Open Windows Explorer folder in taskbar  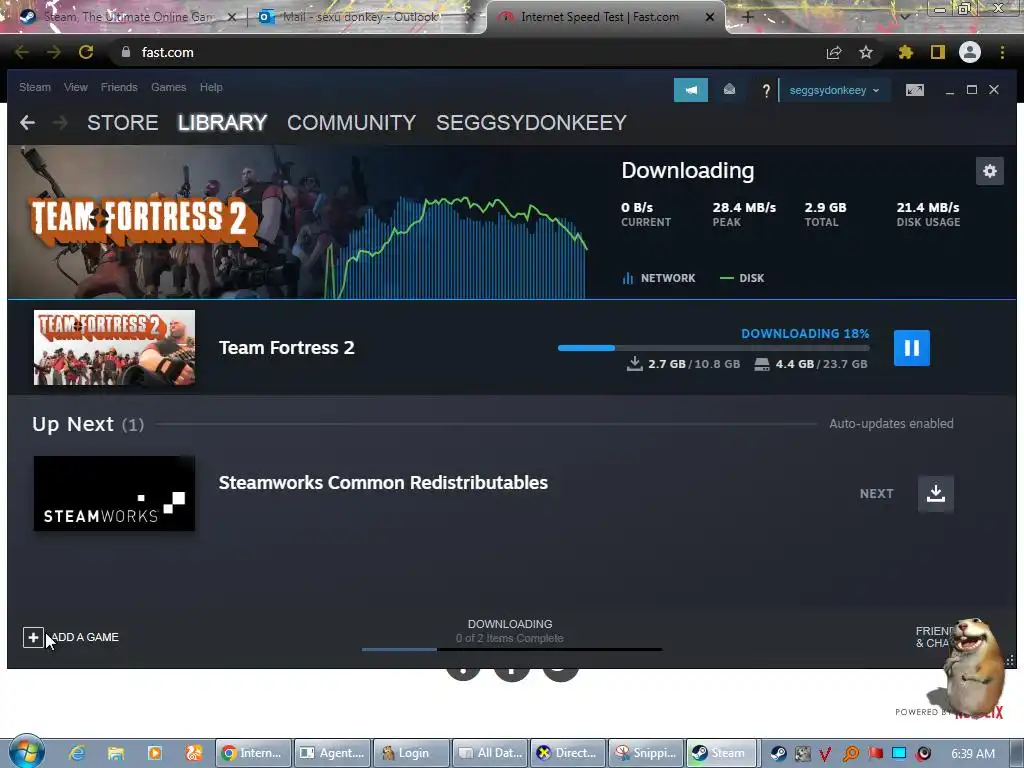coord(116,753)
